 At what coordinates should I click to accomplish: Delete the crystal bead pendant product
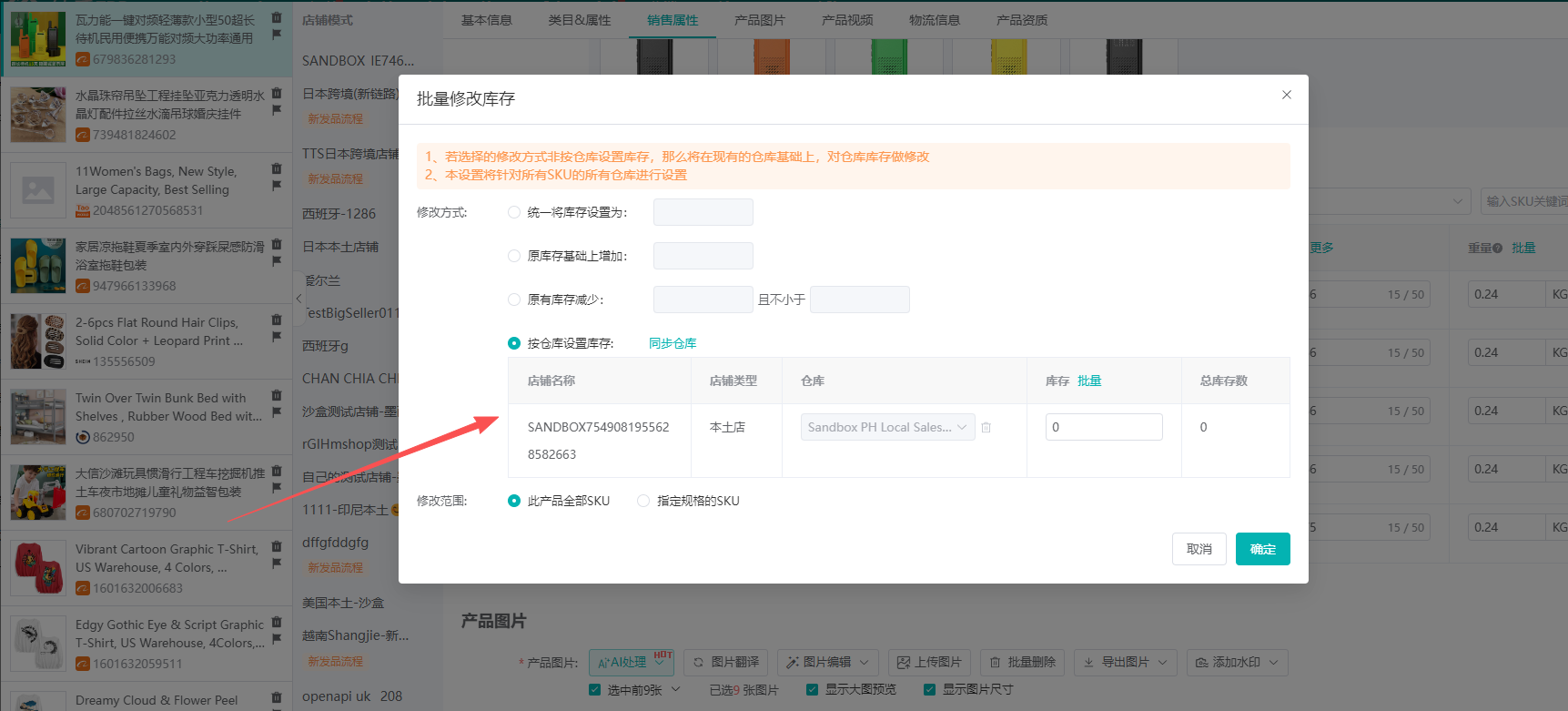pos(277,94)
